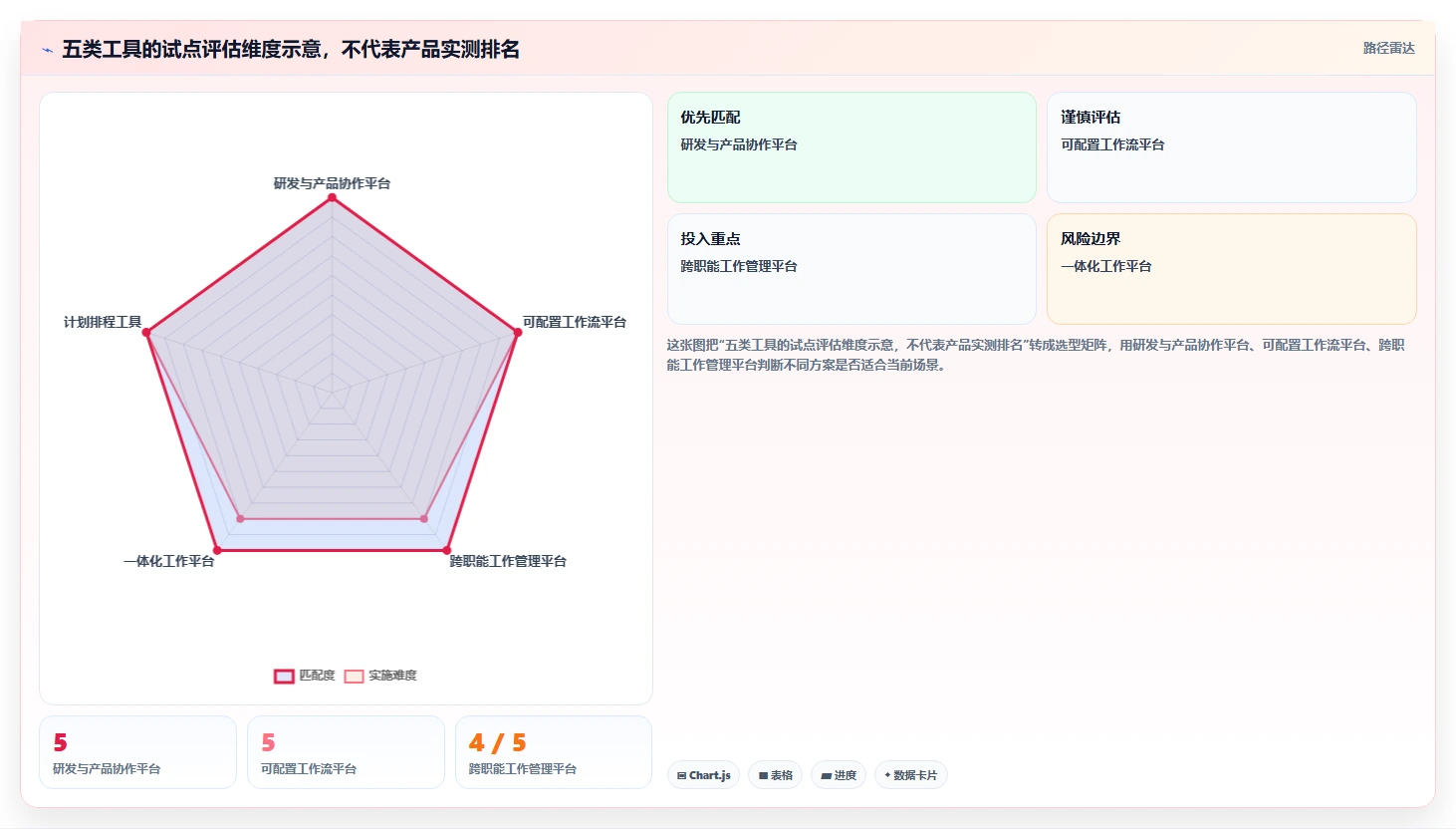Click stat card 5 可配置工作流平台

pos(346,752)
